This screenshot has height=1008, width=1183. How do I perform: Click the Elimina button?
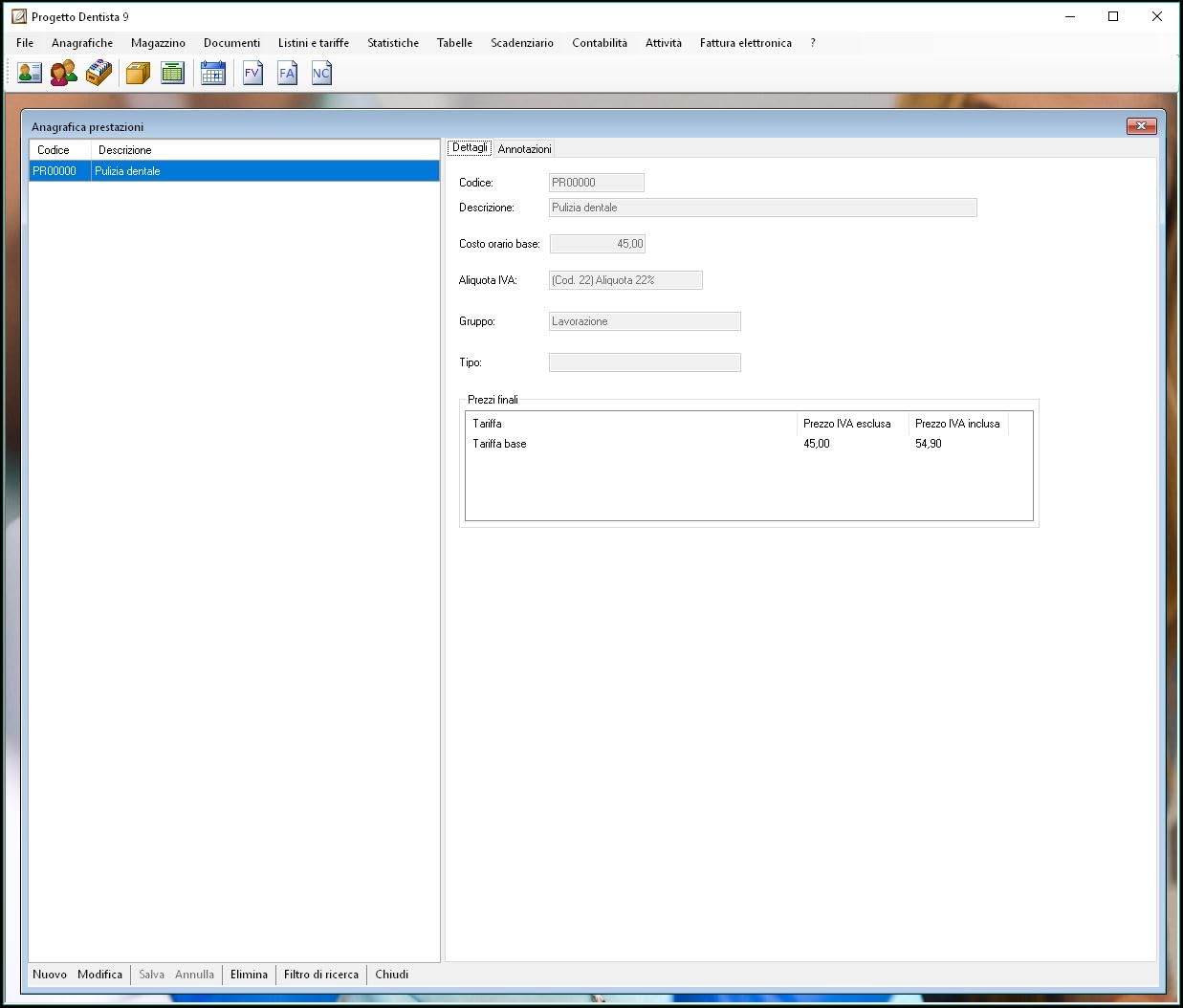[249, 975]
